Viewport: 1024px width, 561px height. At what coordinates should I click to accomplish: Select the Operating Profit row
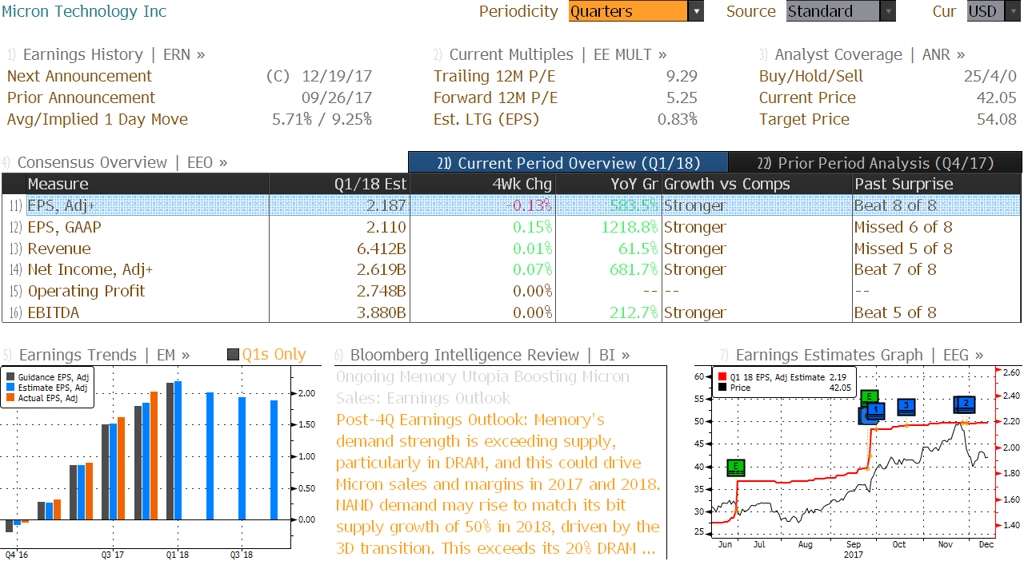(x=511, y=291)
